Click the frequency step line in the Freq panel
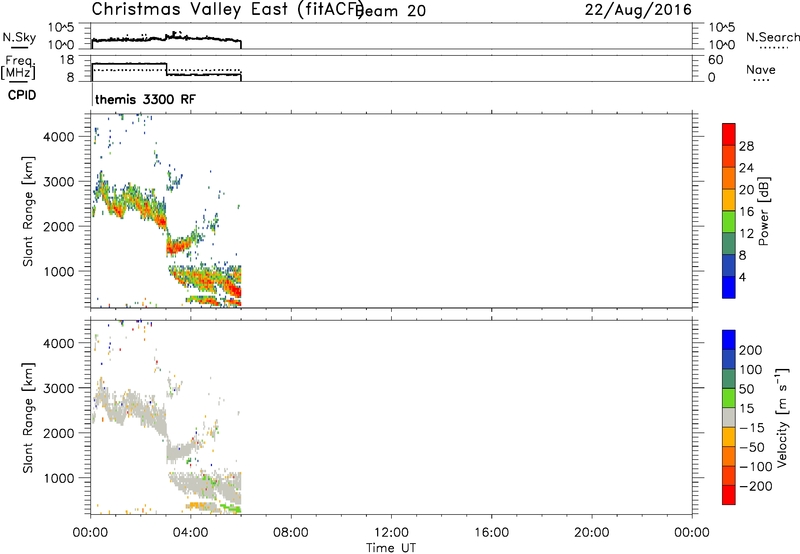 166,69
